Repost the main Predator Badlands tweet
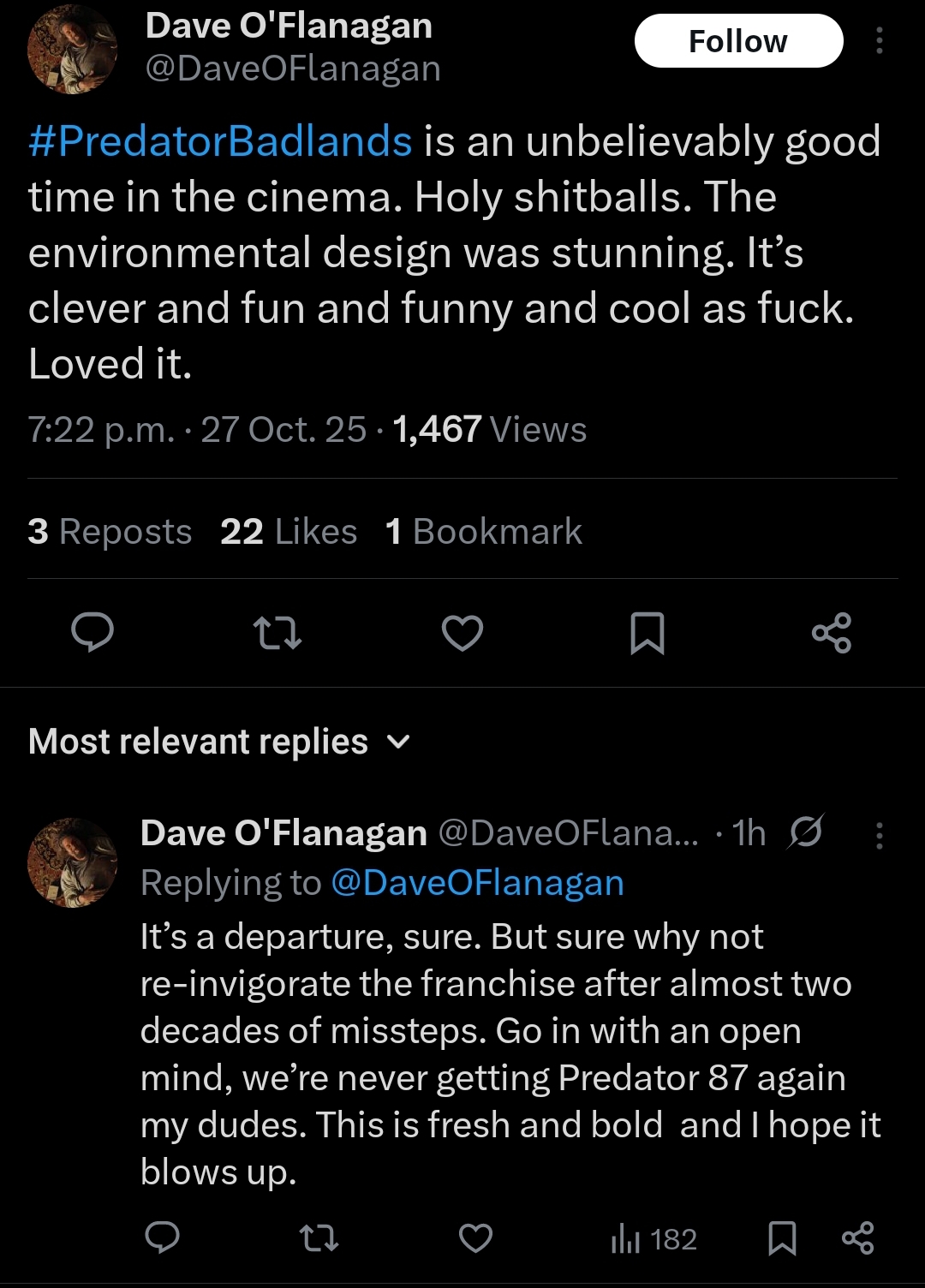Viewport: 925px width, 1288px height. 277,633
